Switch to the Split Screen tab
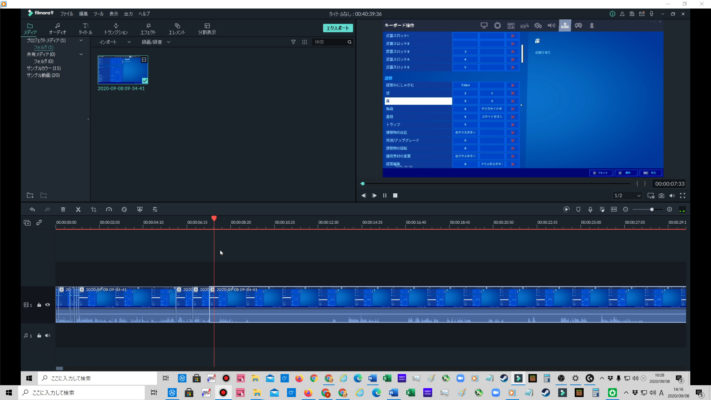This screenshot has height=400, width=711. [x=207, y=29]
